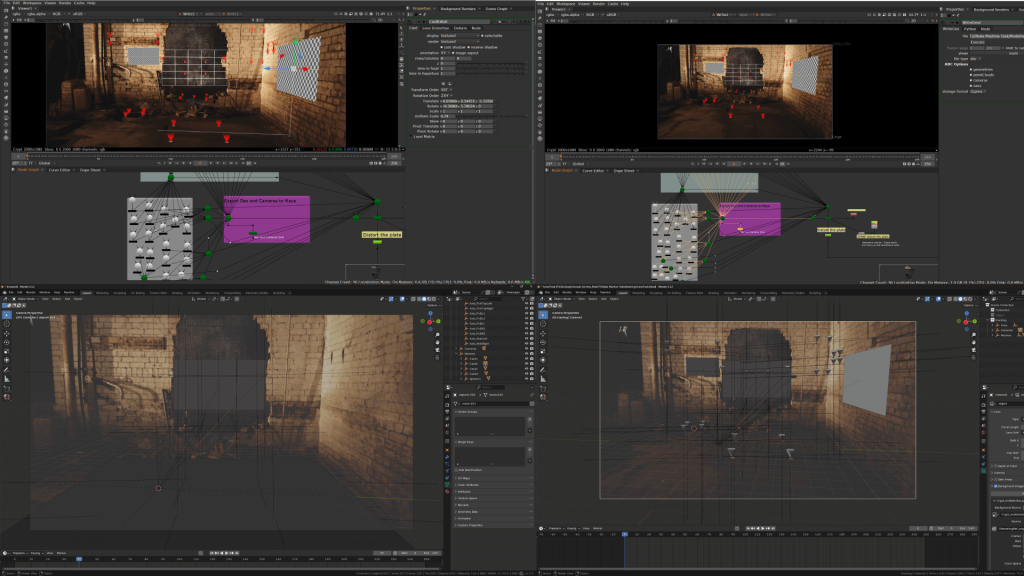Open the Rotation Order dropdown
Viewport: 1024px width, 576px height.
pos(446,95)
